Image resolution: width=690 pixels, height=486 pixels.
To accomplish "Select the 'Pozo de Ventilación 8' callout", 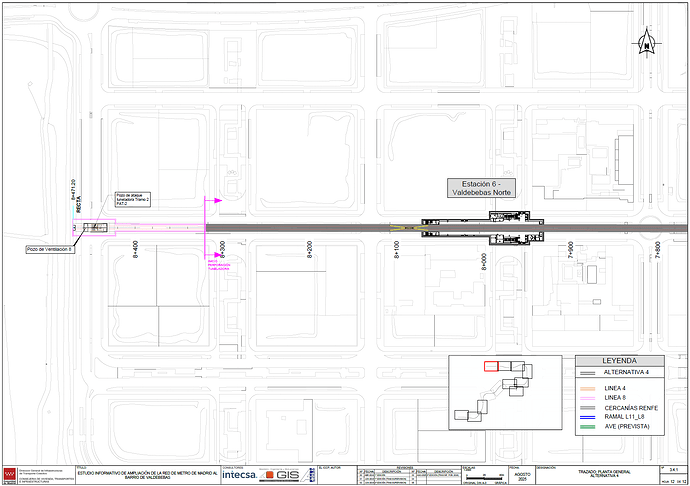I will (x=50, y=249).
